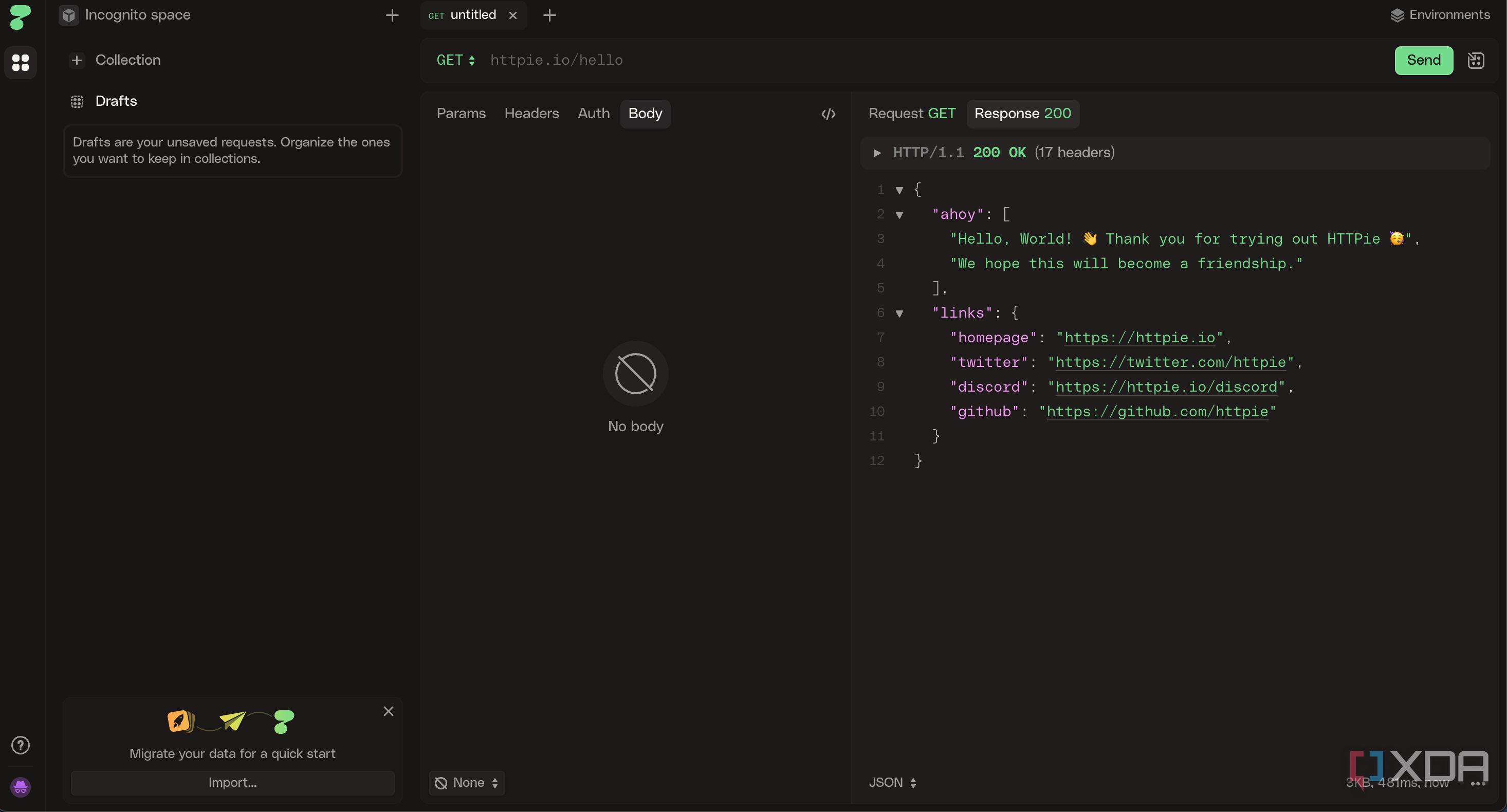Screen dimensions: 1507x812
Task: Add new item with plus beside Incognito space
Action: (393, 15)
